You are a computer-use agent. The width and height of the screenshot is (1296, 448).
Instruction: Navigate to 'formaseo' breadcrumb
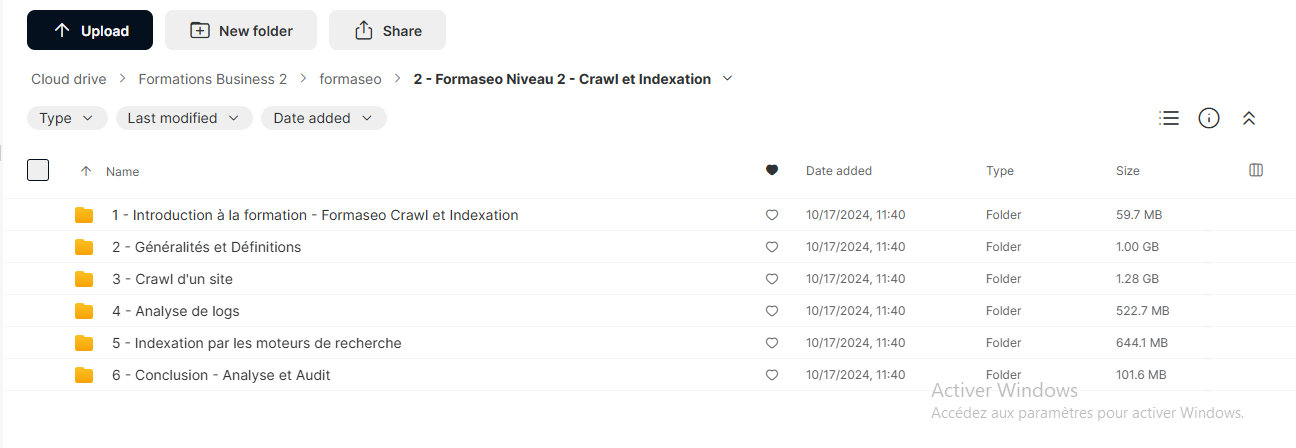[350, 79]
